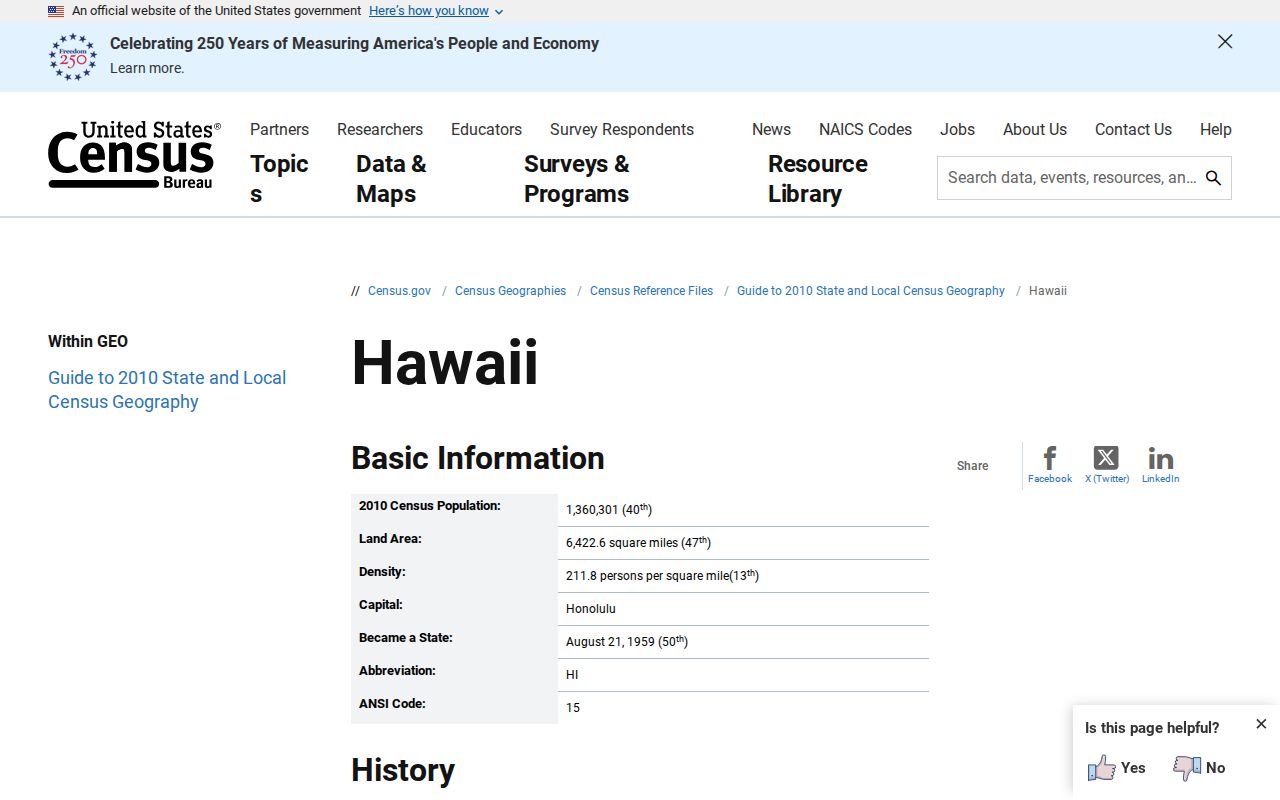Click the land area value 6,422.6 square miles
This screenshot has width=1280, height=800.
click(622, 543)
